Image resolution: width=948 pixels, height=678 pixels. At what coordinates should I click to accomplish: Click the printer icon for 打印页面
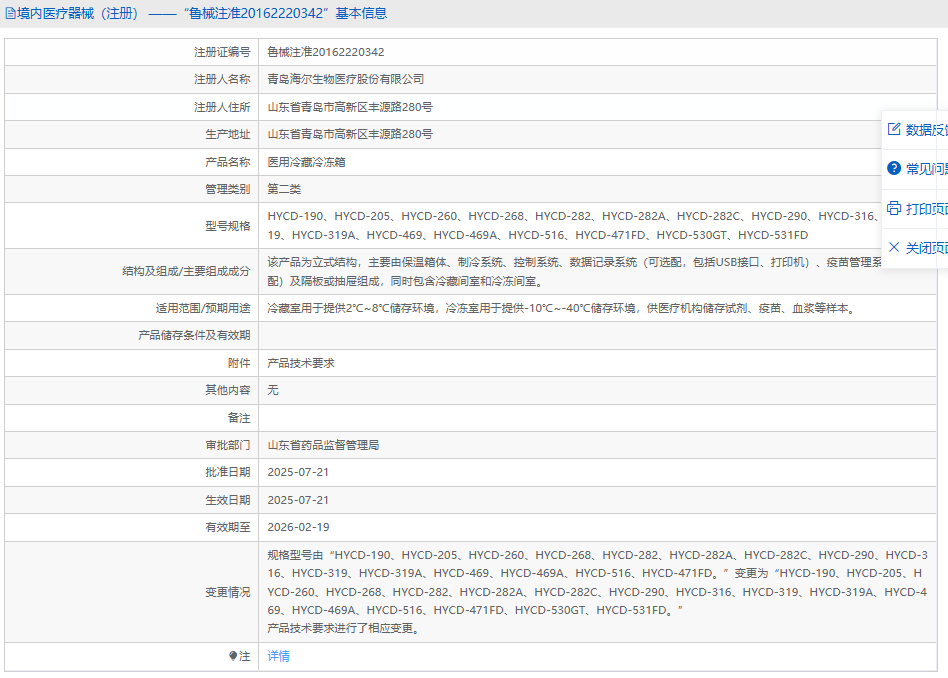pyautogui.click(x=894, y=208)
